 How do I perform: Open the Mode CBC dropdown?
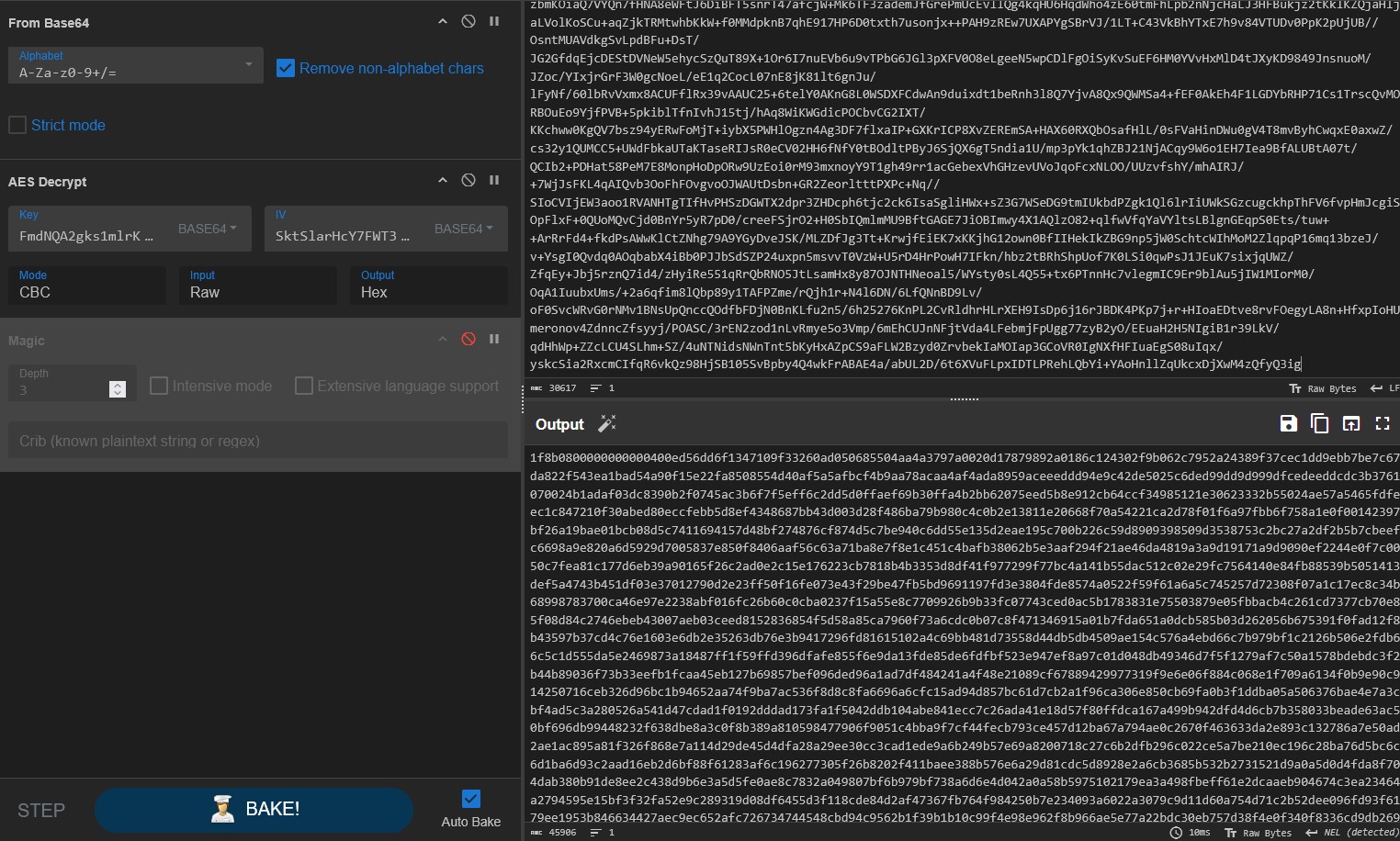86,291
